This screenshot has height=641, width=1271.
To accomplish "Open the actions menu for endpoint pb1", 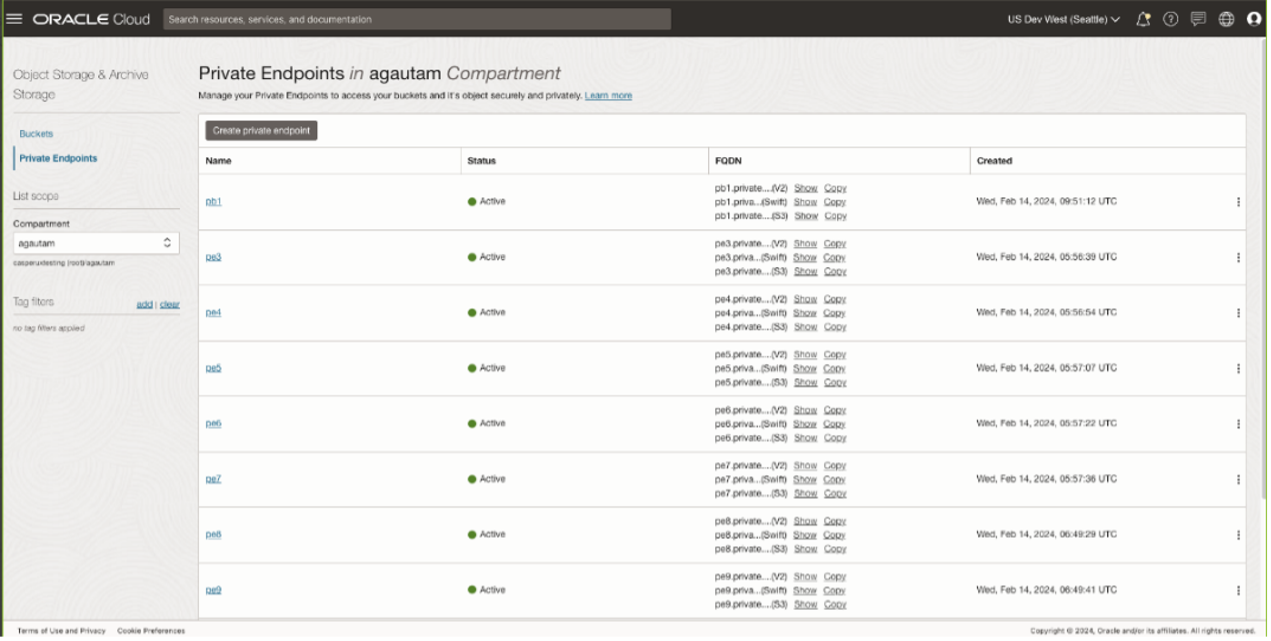I will pyautogui.click(x=1238, y=201).
